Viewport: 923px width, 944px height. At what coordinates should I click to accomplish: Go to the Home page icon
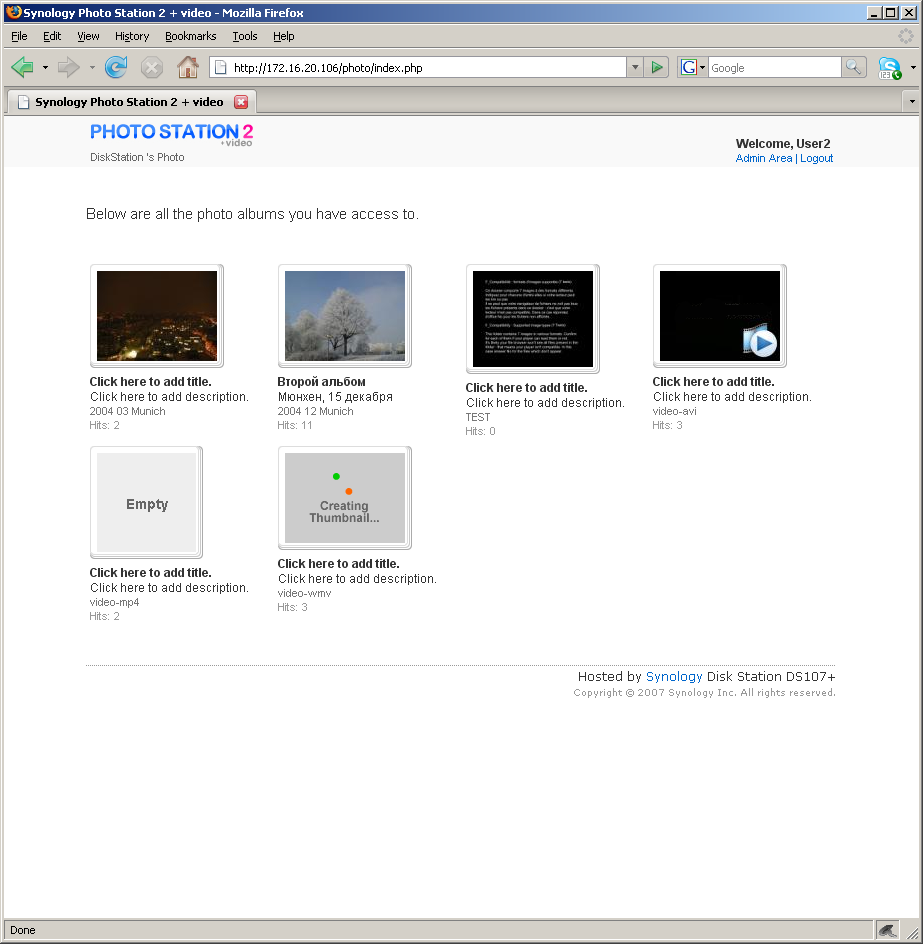coord(187,67)
